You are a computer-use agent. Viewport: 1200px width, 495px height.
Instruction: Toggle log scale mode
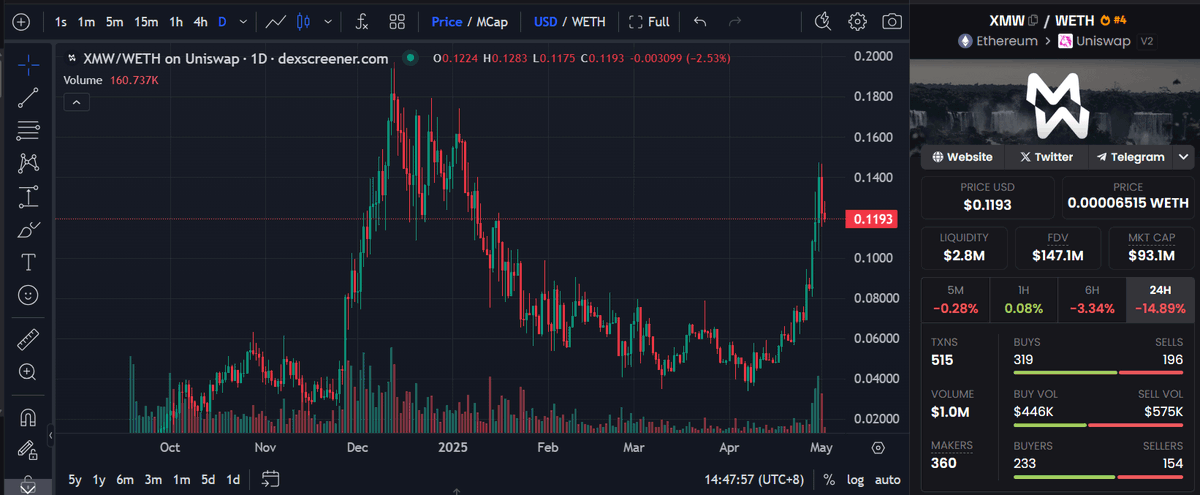[x=856, y=479]
